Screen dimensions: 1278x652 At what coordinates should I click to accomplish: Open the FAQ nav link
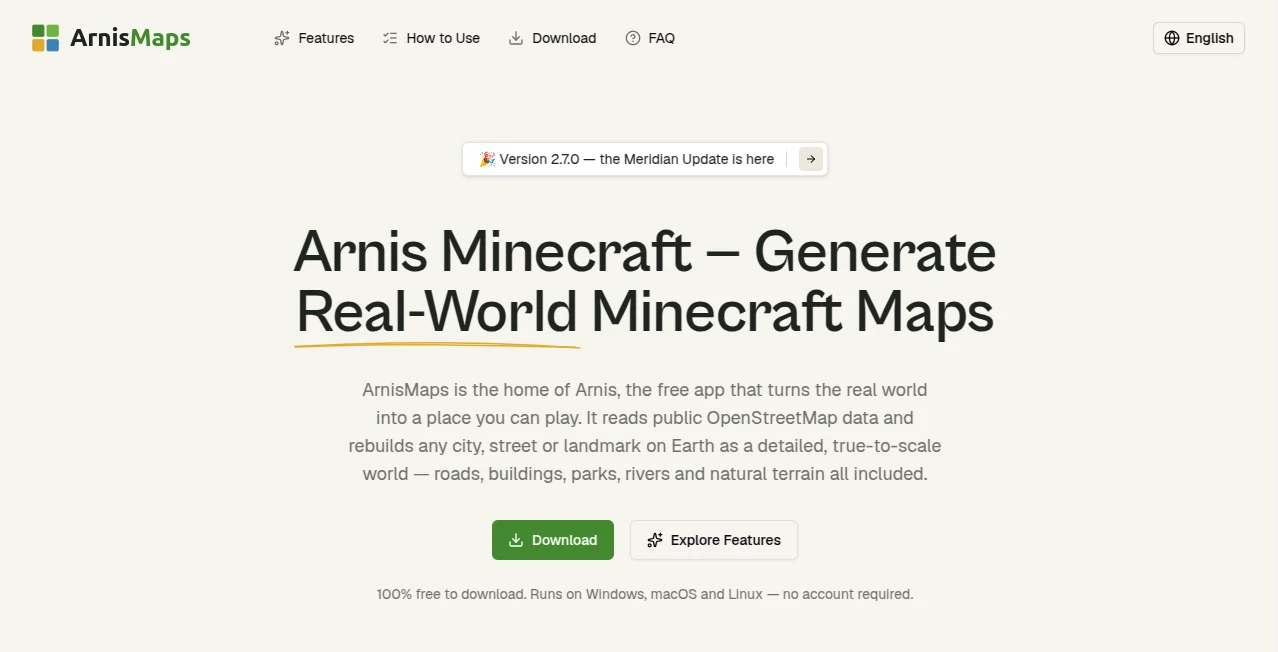(x=650, y=38)
